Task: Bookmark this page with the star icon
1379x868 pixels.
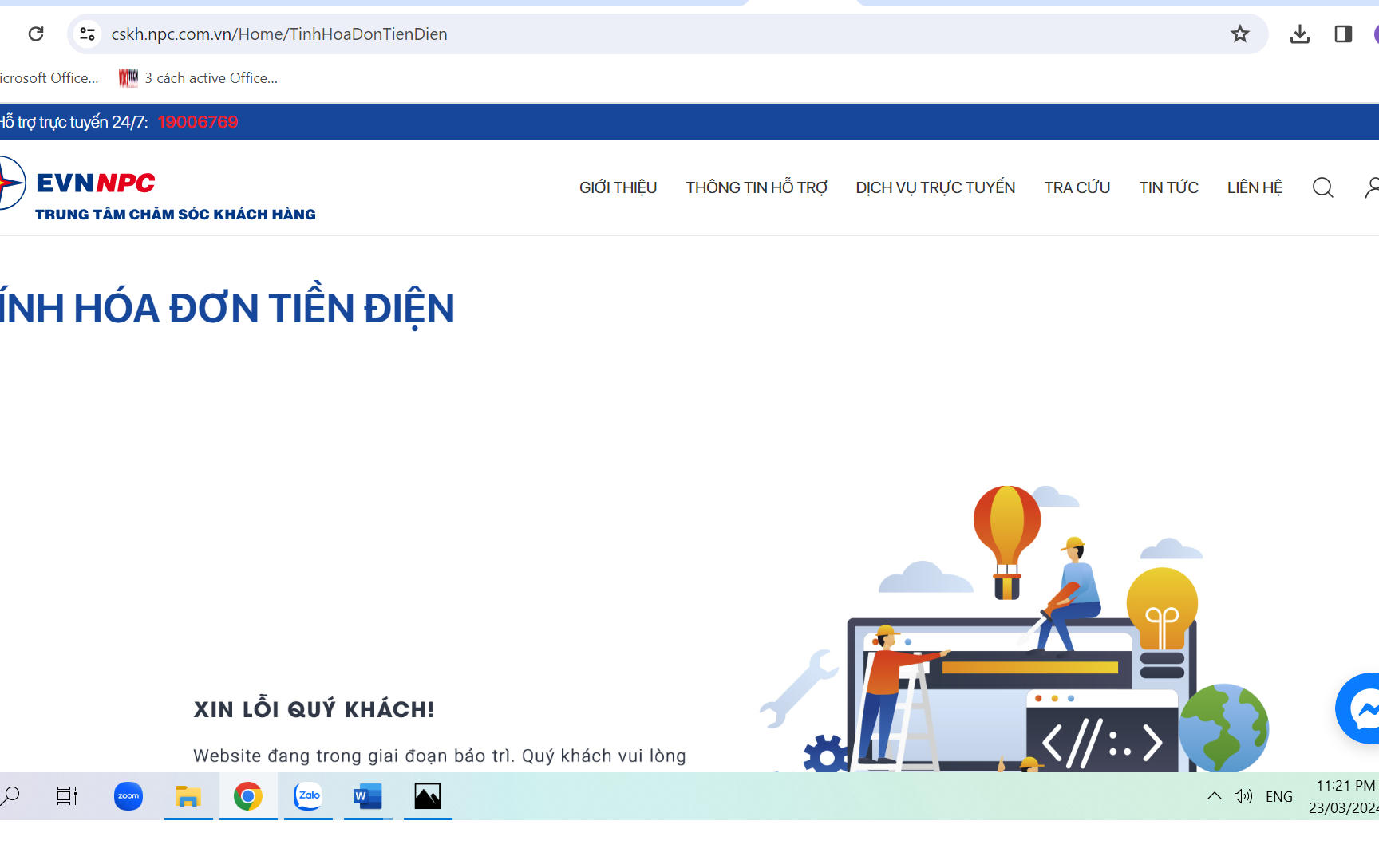Action: pos(1239,34)
